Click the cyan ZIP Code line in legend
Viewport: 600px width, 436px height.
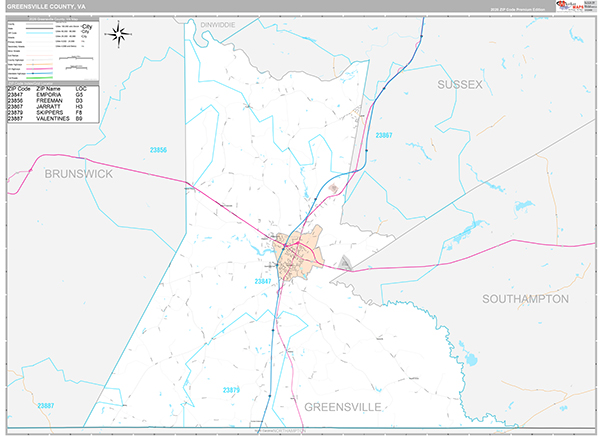coord(39,33)
